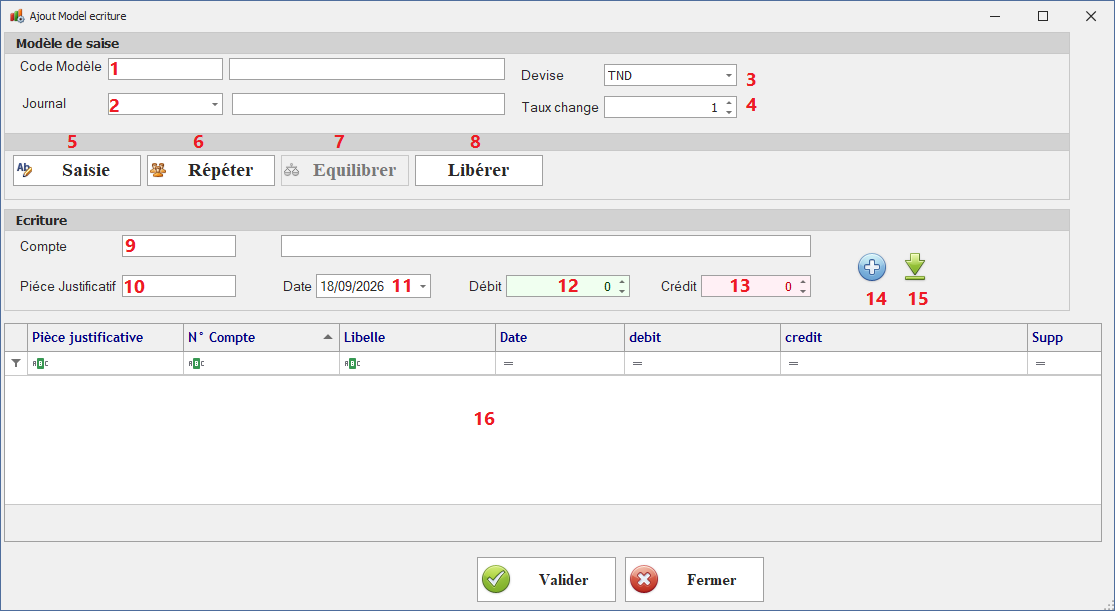Screen dimensions: 1115x611
Task: Increase the Taux change value
Action: [x=730, y=102]
